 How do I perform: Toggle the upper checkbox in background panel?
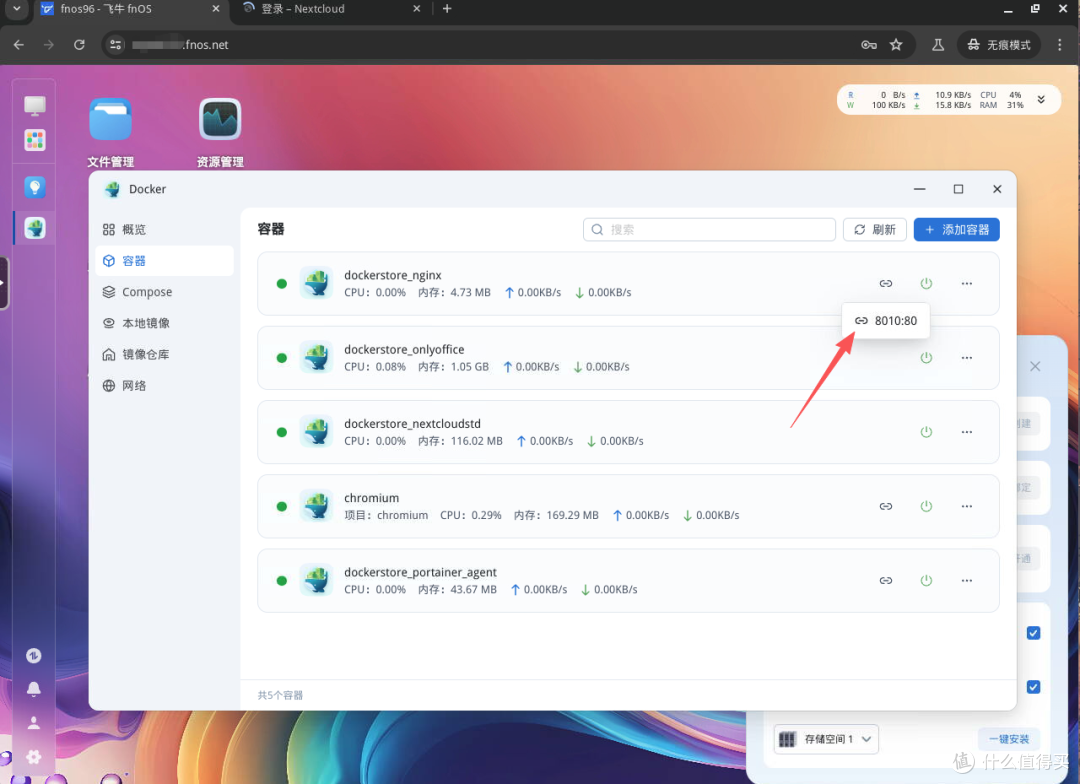coord(1033,632)
